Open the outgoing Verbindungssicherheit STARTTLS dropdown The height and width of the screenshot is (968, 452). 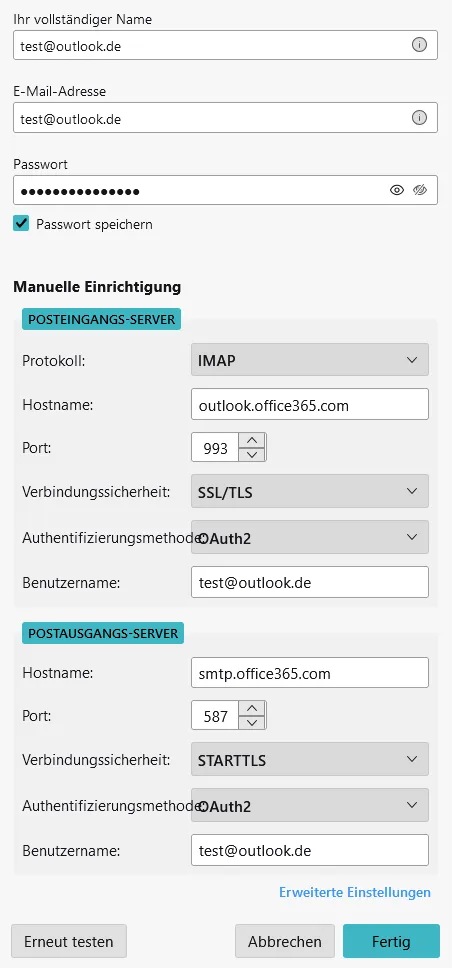point(310,759)
